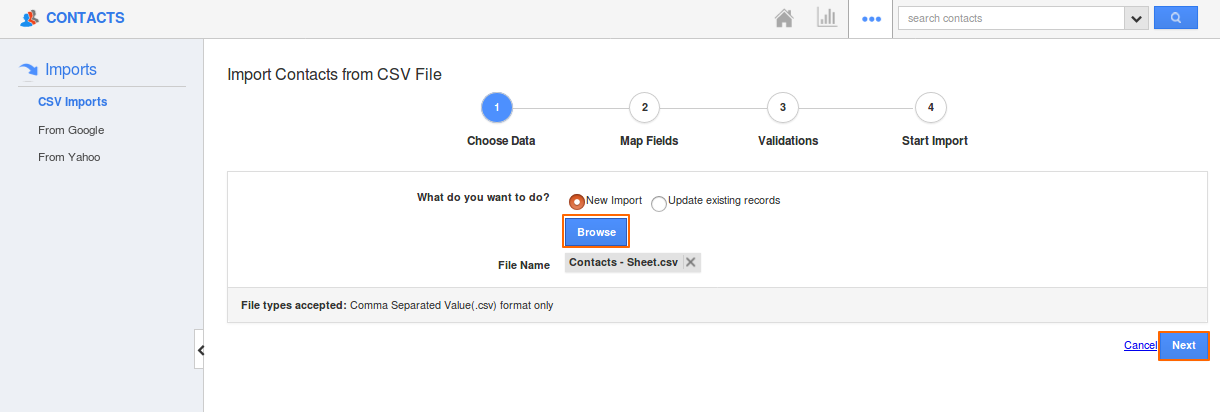Click the Imports arrow icon in sidebar
This screenshot has height=412, width=1220.
[x=28, y=70]
